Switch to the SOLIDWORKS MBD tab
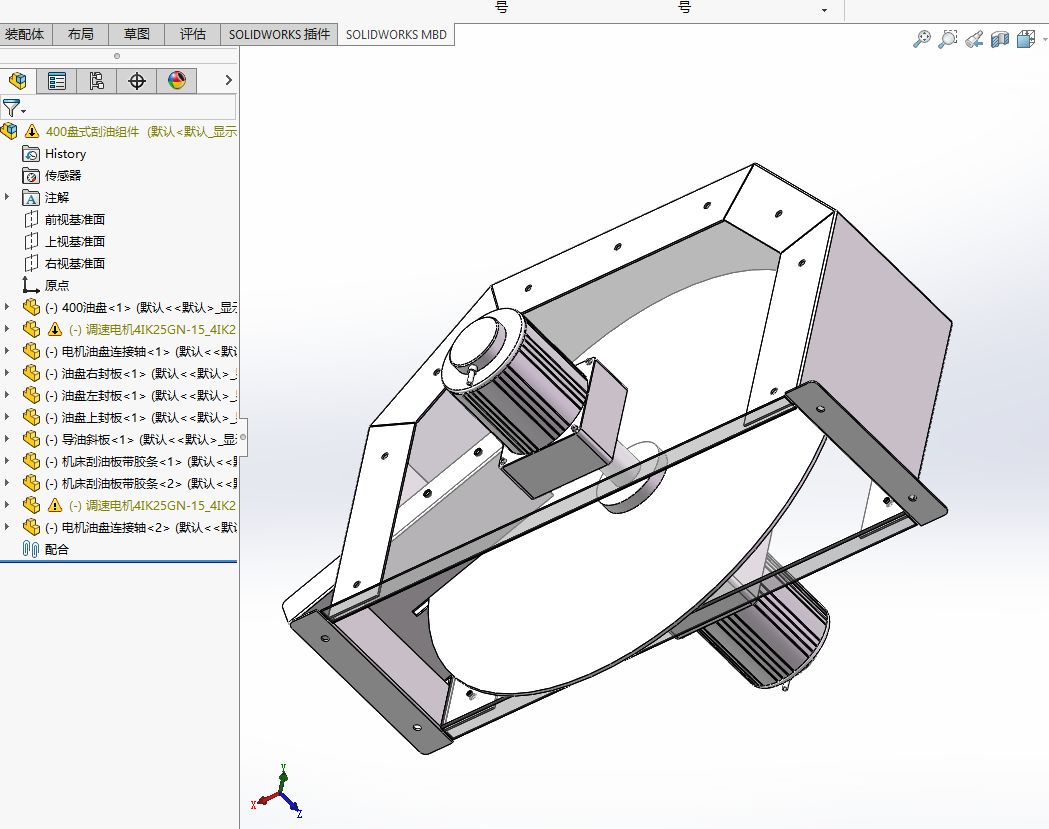This screenshot has height=829, width=1049. click(396, 34)
